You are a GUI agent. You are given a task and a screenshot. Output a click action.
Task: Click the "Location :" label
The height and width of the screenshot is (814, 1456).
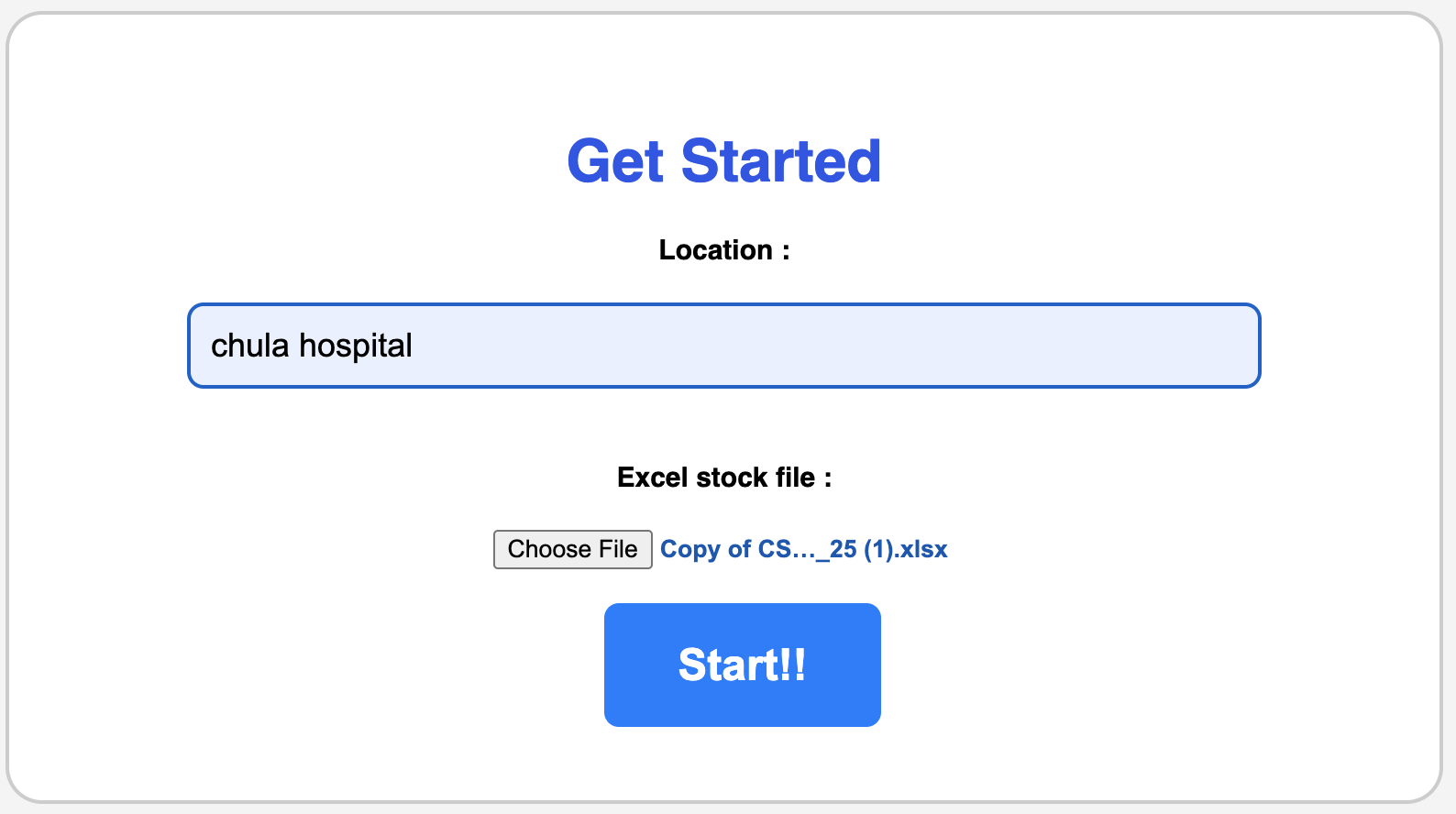(723, 250)
